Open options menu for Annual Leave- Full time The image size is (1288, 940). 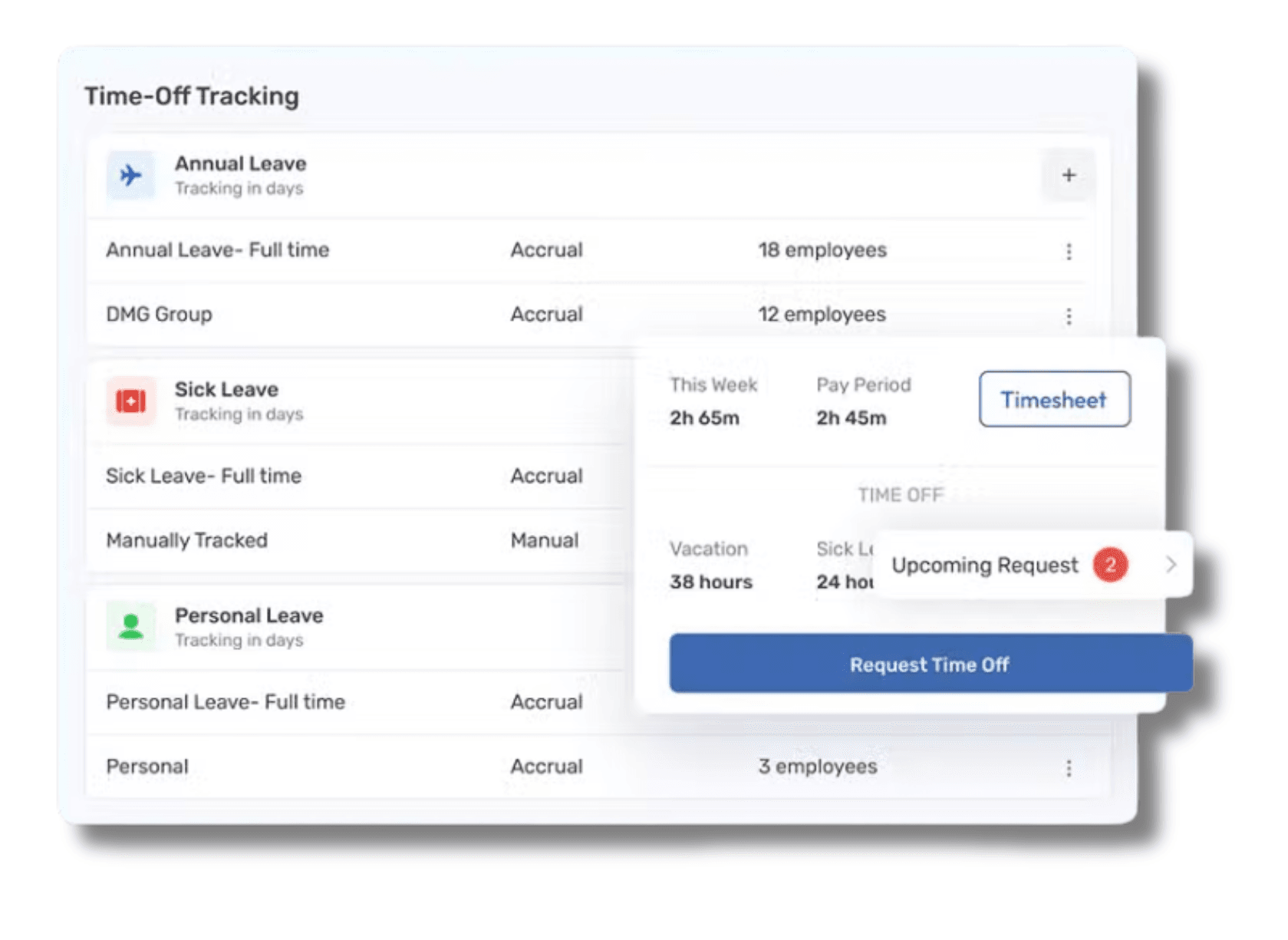(x=1069, y=252)
